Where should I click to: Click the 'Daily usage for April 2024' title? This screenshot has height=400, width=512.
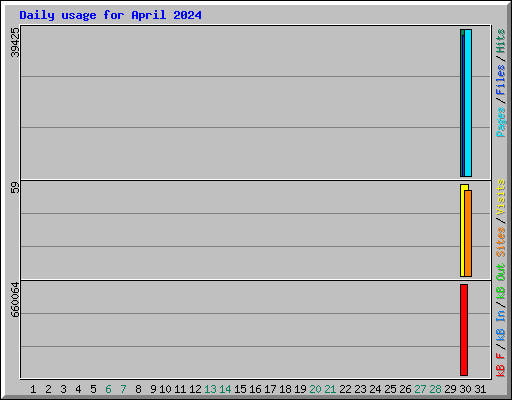click(x=110, y=15)
